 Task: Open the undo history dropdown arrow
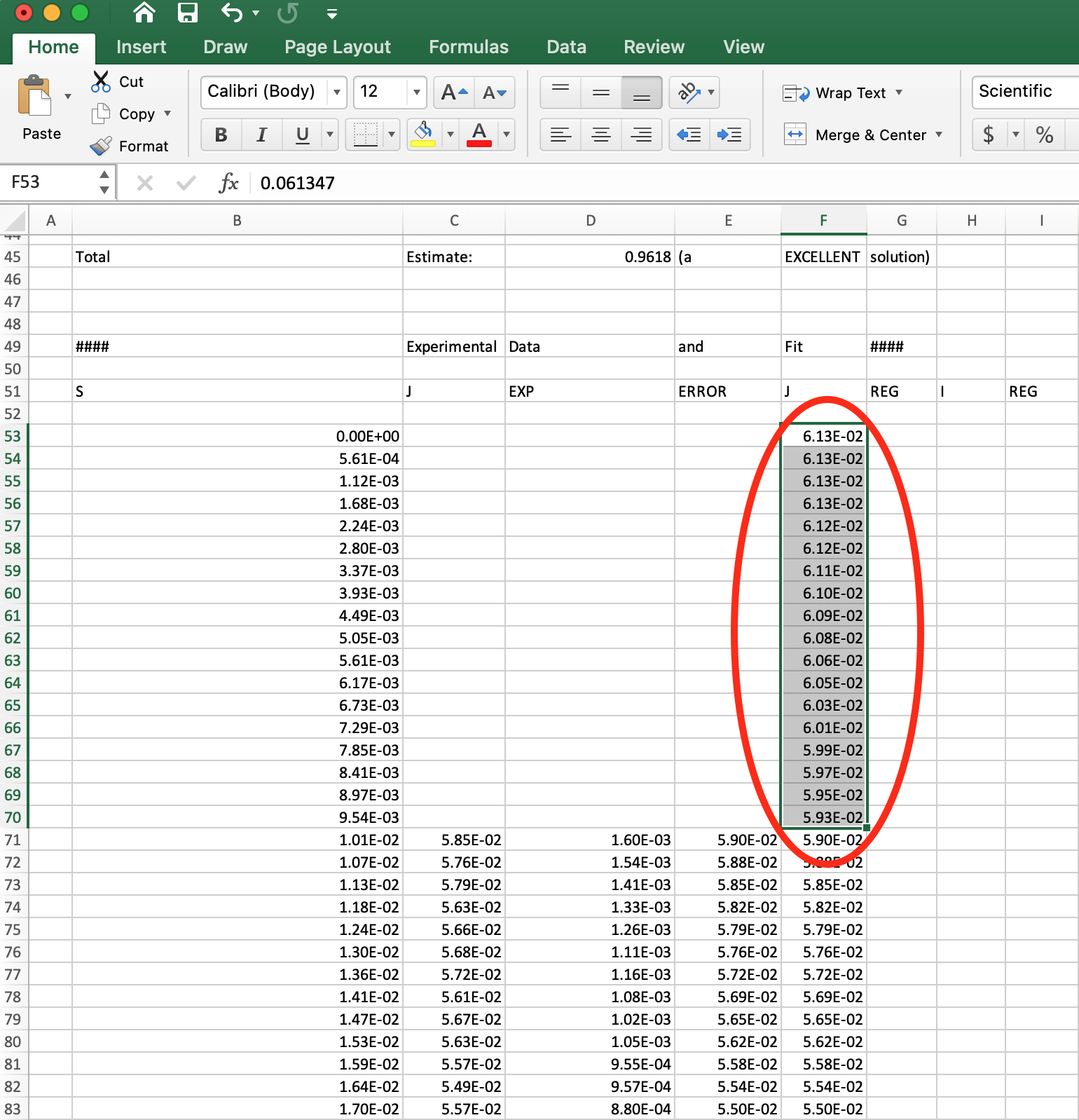[256, 13]
